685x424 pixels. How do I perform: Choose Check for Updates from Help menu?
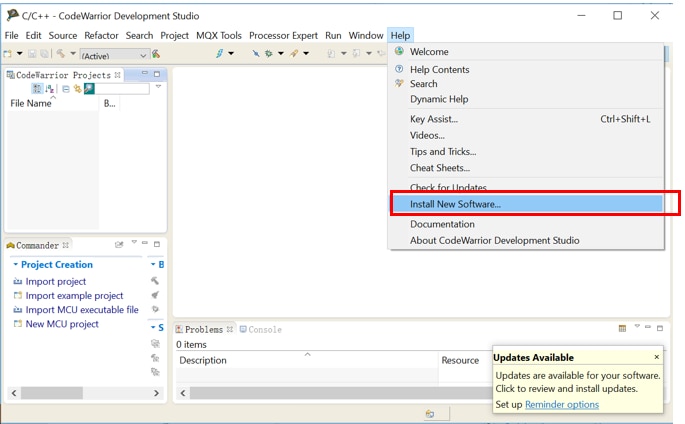[448, 187]
